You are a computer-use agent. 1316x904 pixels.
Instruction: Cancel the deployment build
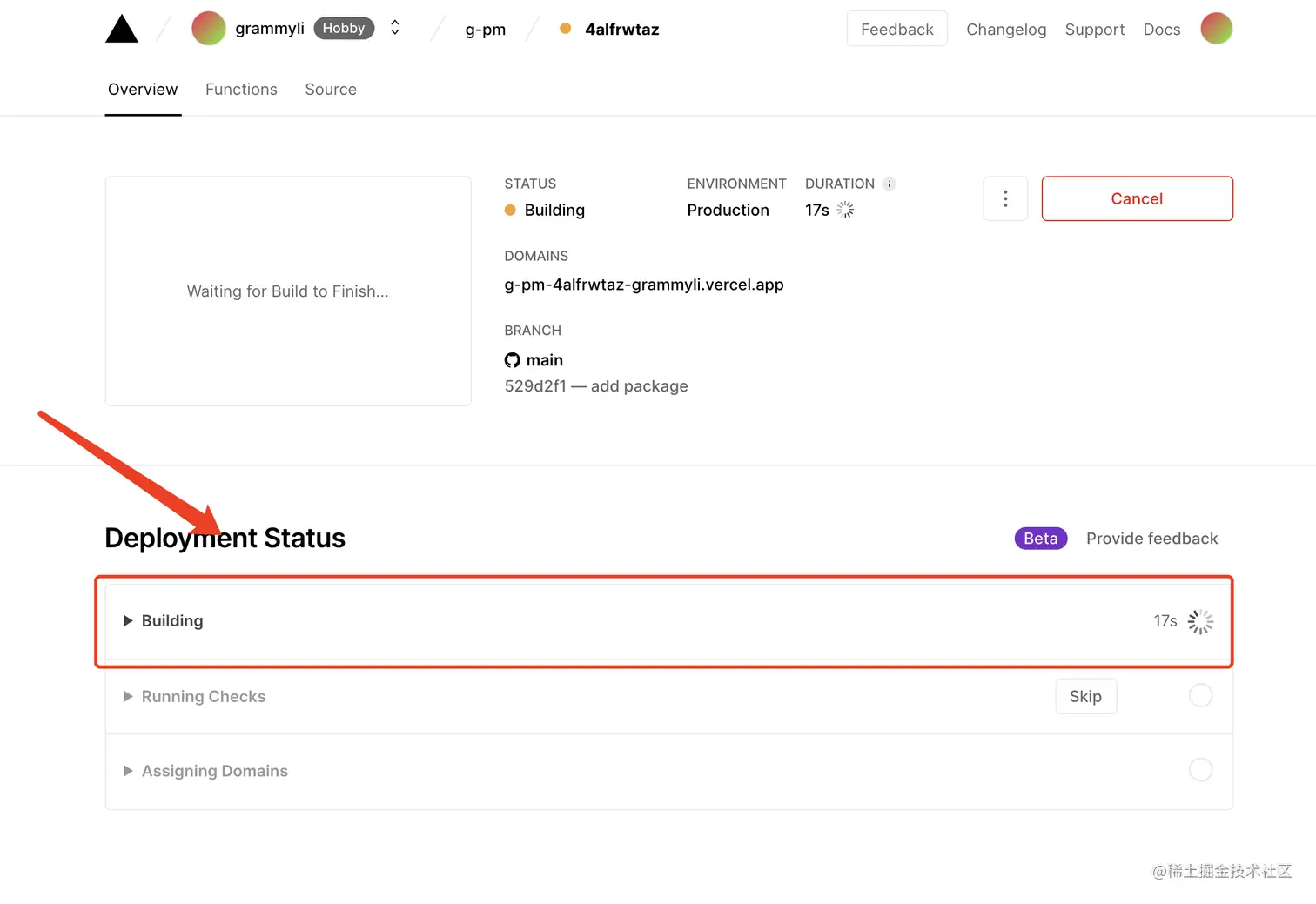tap(1137, 198)
